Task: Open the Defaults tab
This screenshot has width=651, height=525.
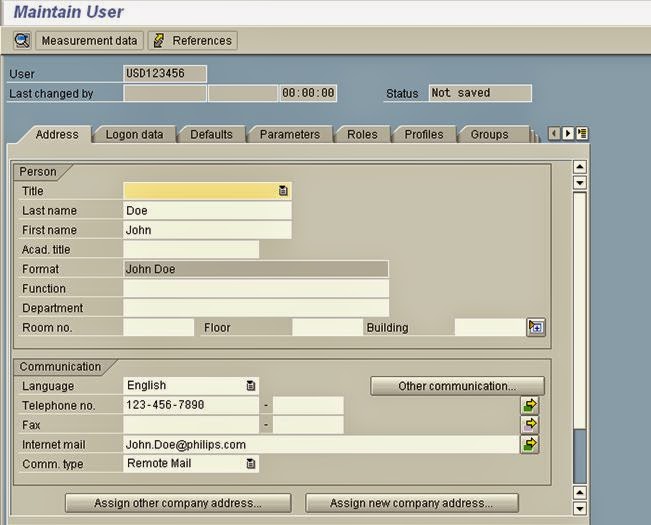Action: point(211,134)
